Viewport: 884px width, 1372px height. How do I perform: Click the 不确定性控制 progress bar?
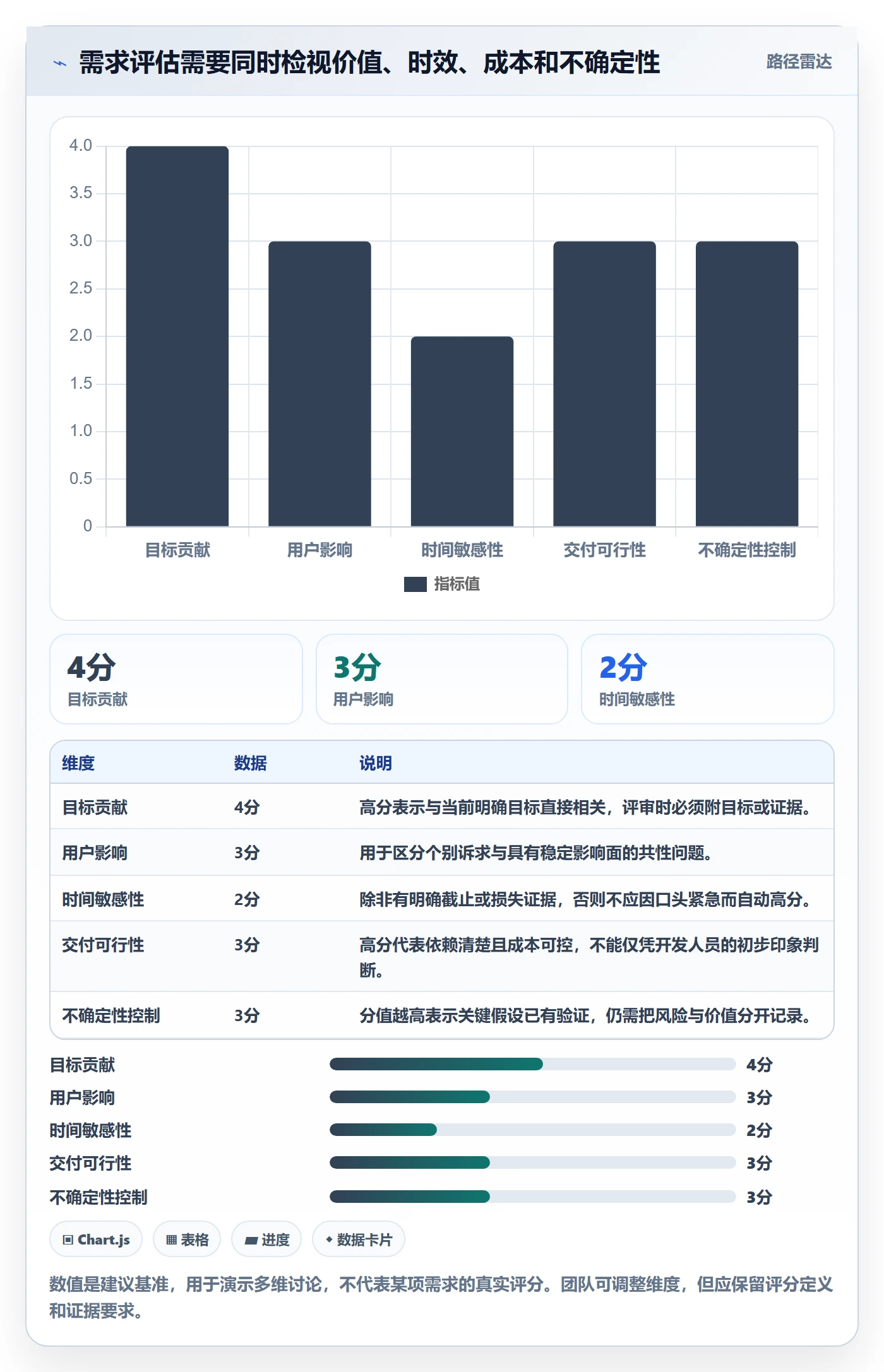(532, 1197)
